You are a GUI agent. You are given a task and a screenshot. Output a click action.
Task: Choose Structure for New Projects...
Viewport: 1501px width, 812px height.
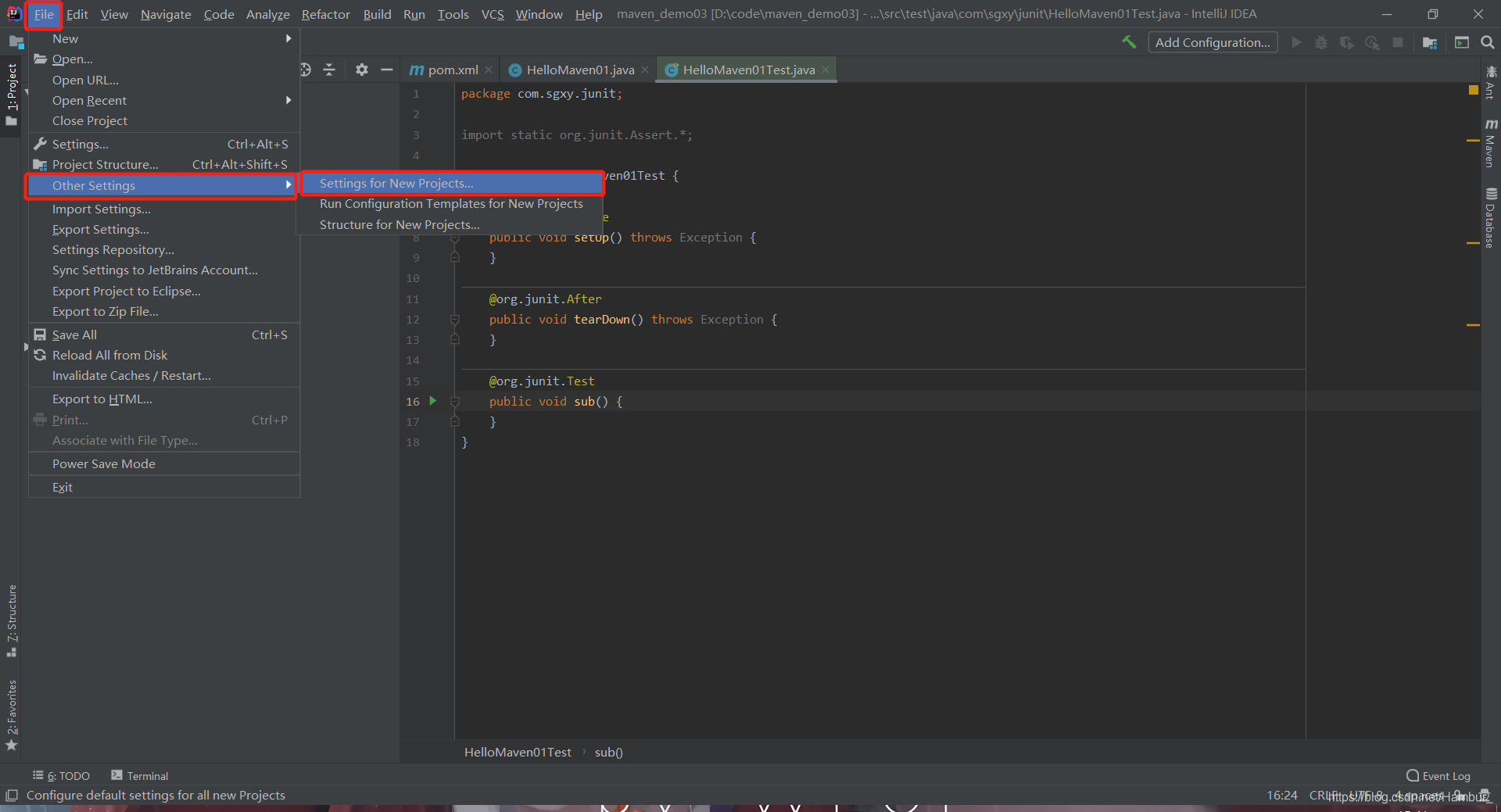click(450, 224)
